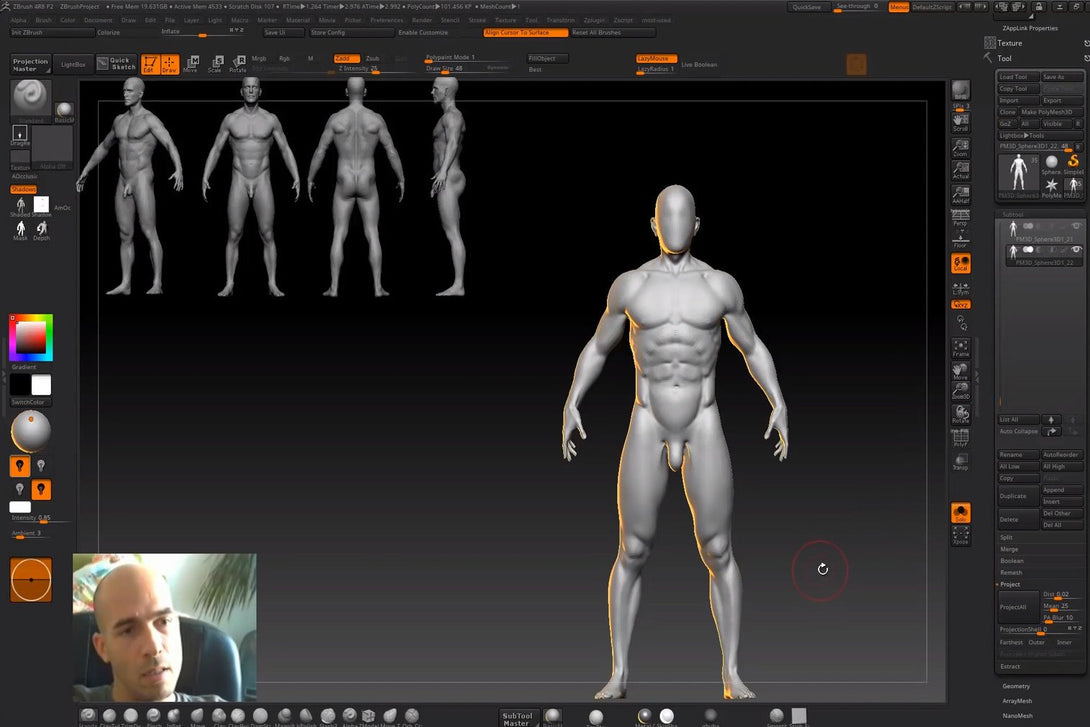Open the Render menu
1090x727 pixels.
coord(422,20)
